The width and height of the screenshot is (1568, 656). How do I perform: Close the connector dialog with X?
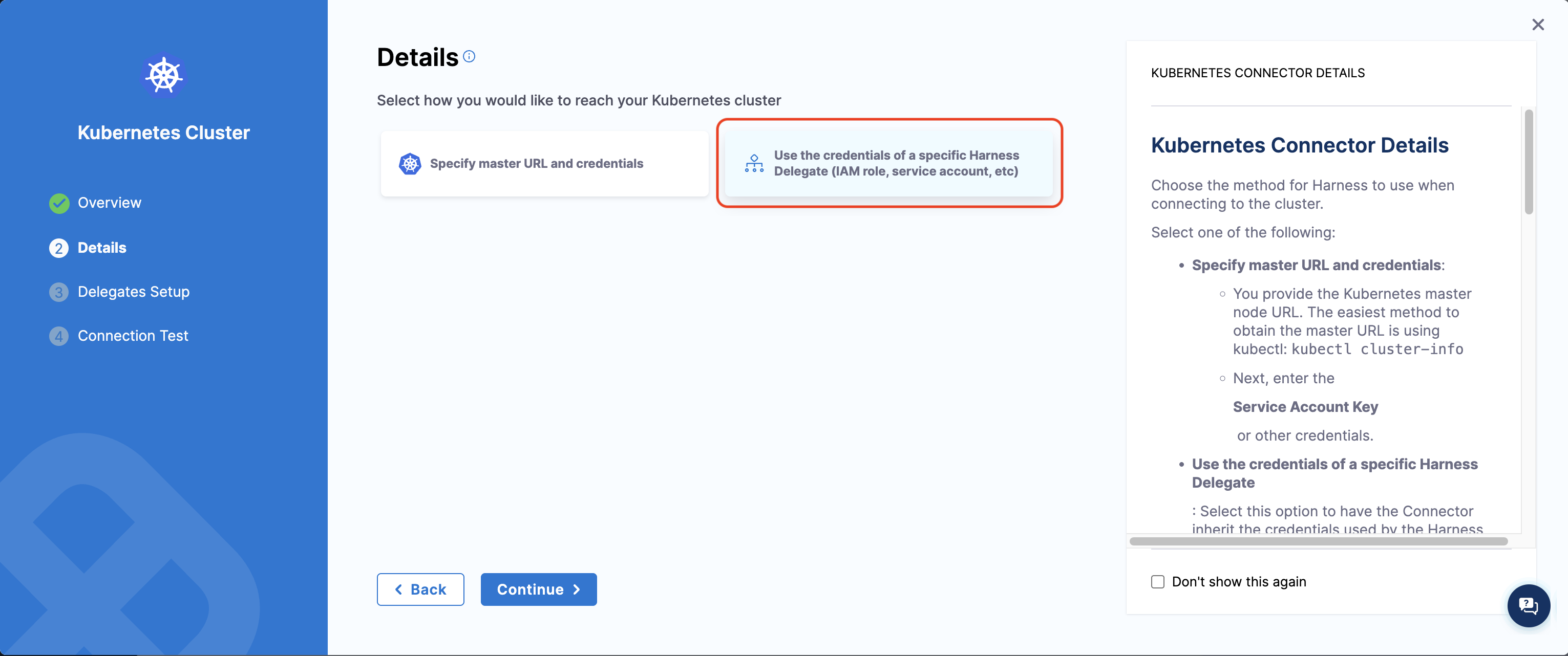tap(1538, 25)
